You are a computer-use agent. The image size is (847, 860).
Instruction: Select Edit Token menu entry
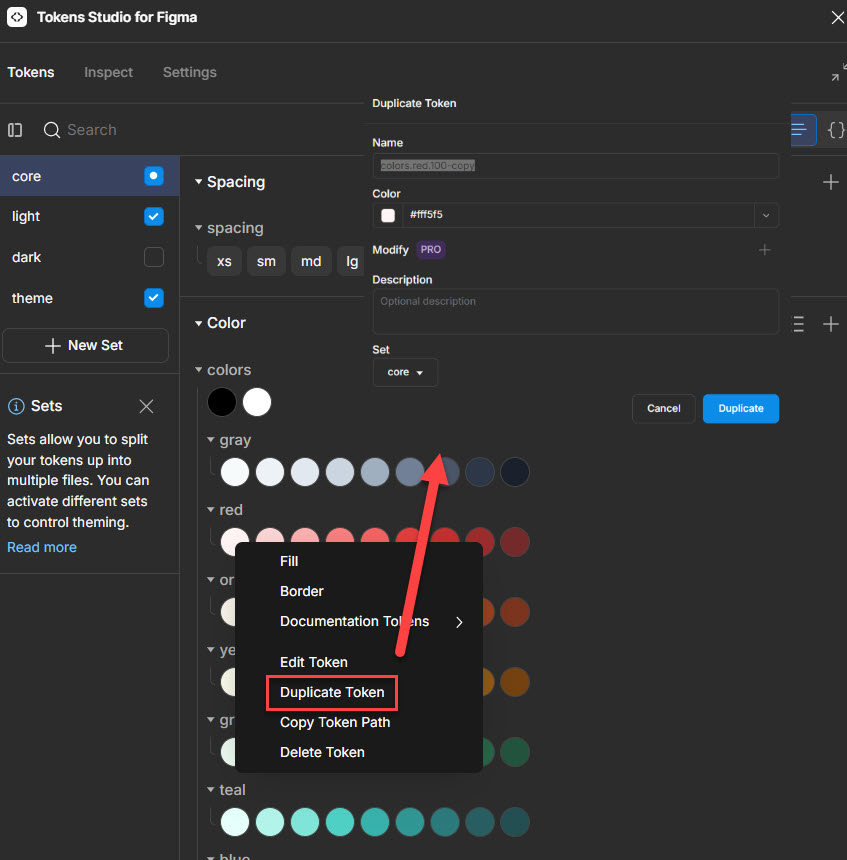click(314, 662)
